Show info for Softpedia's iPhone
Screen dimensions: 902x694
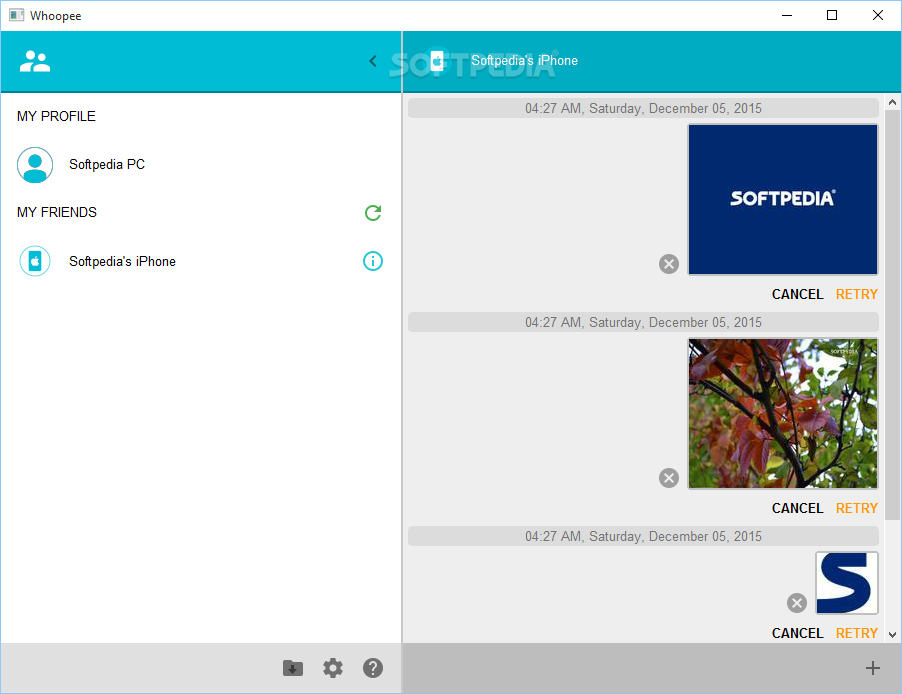tap(373, 261)
